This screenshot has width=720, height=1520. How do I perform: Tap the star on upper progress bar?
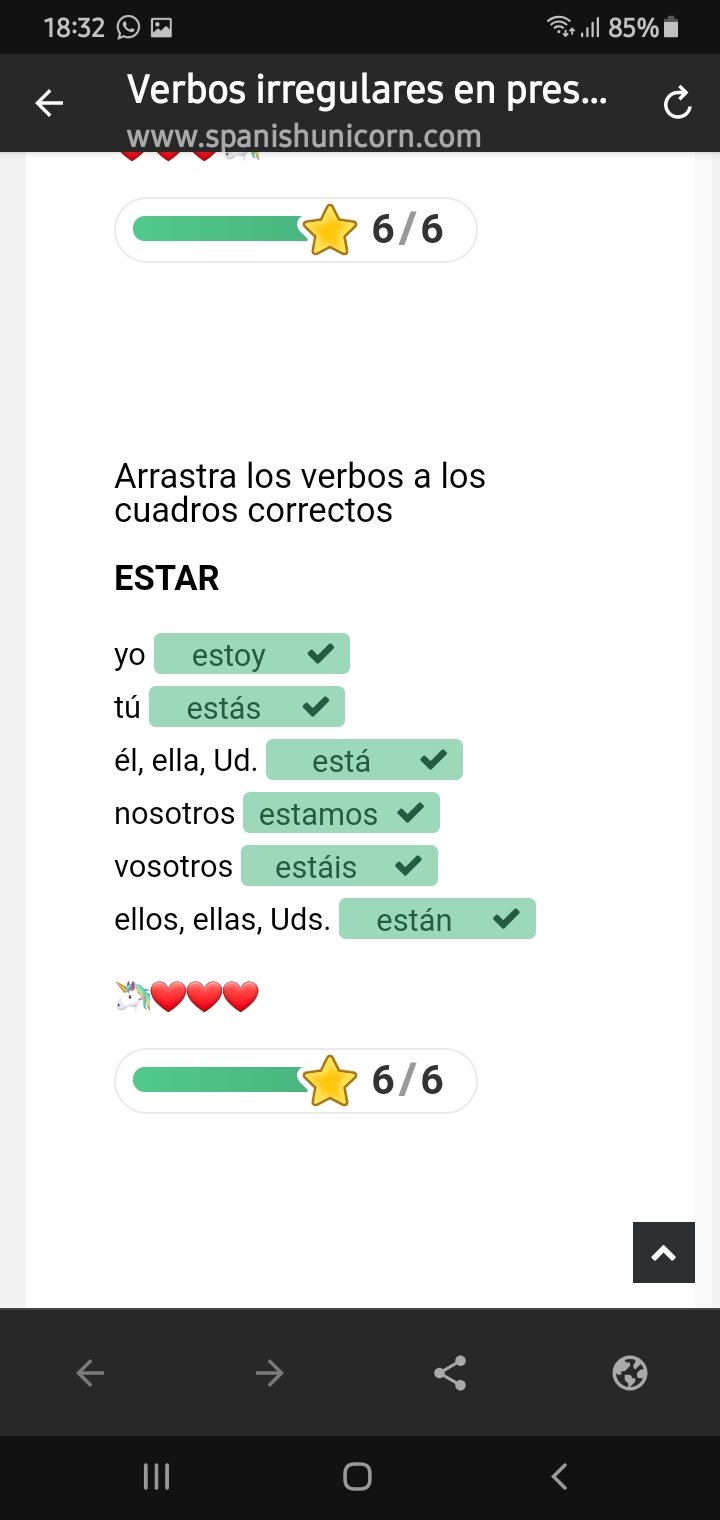point(329,231)
